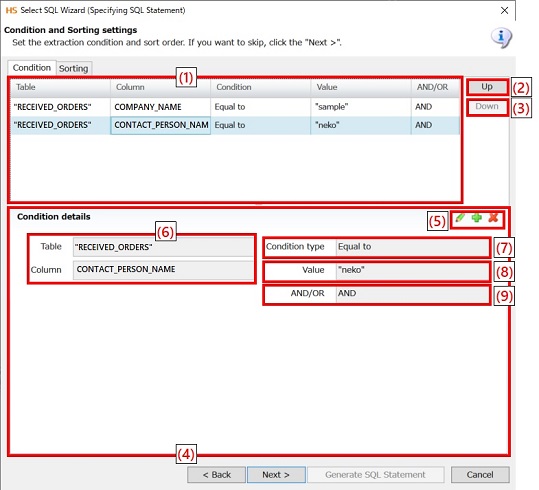Click the Generate SQL Statement button
Image resolution: width=539 pixels, height=490 pixels.
click(x=375, y=475)
